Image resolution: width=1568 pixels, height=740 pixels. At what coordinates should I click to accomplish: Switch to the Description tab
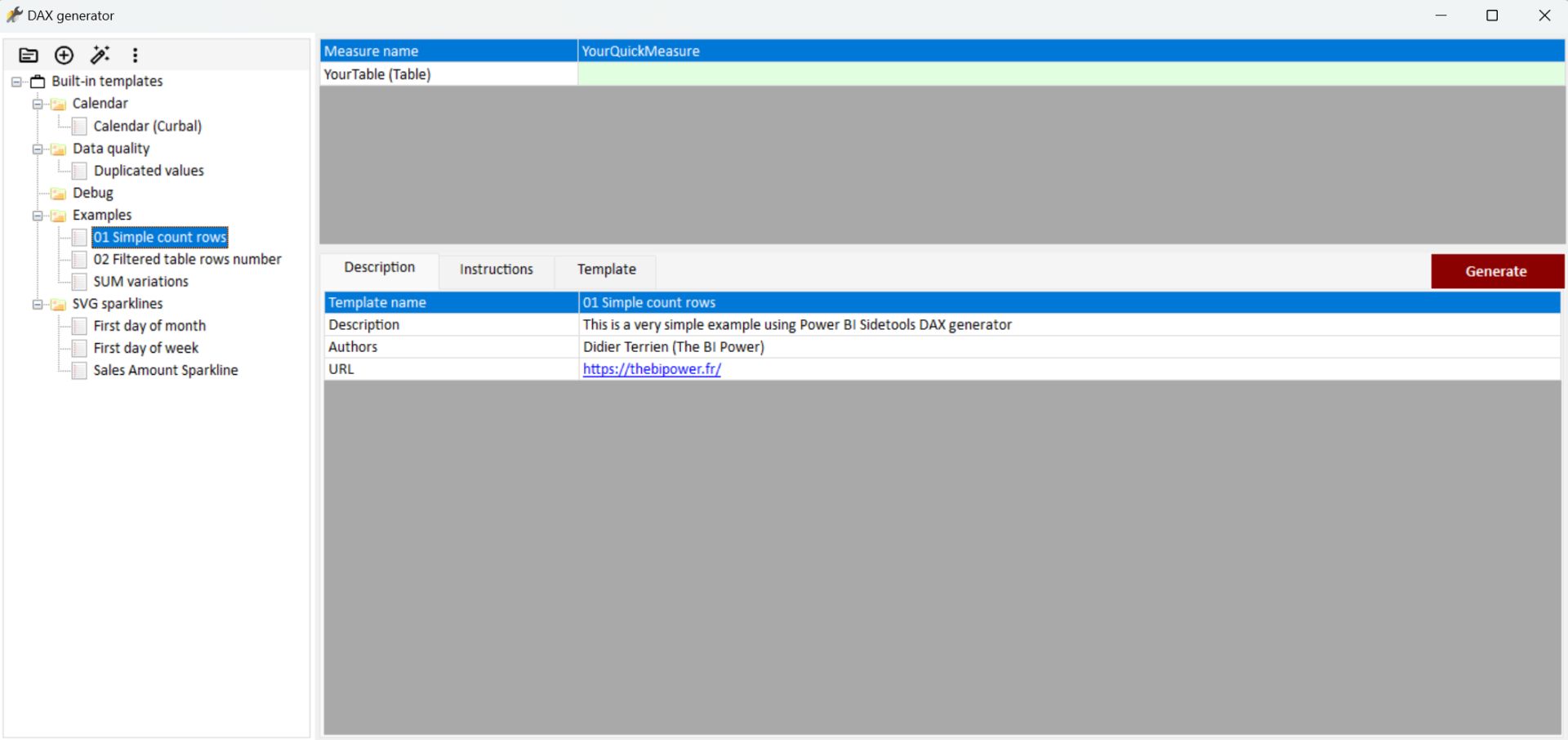tap(380, 269)
